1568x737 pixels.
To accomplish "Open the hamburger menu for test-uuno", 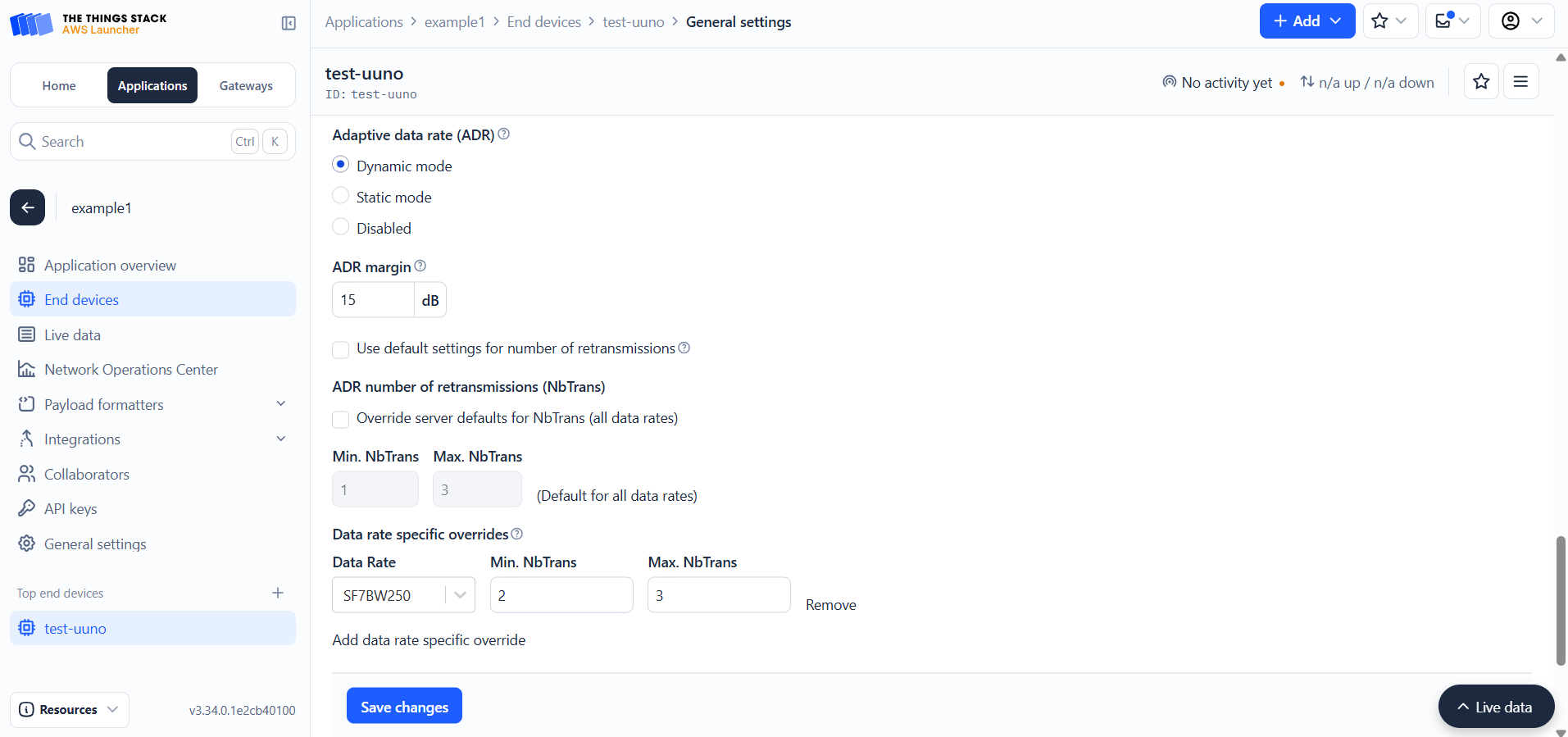I will [1520, 81].
